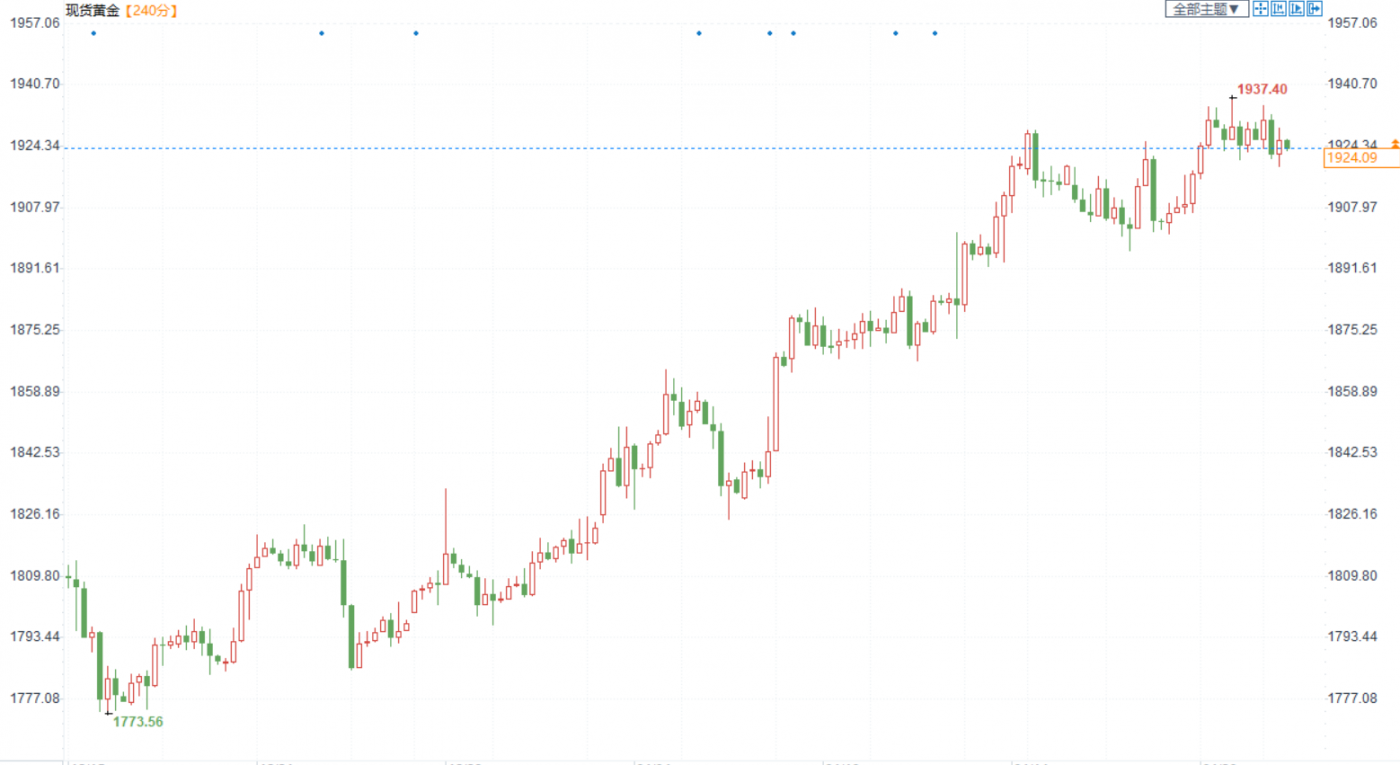Viewport: 1400px width, 765px height.
Task: Click the jump-to-latest arrow icon
Action: tap(1315, 9)
